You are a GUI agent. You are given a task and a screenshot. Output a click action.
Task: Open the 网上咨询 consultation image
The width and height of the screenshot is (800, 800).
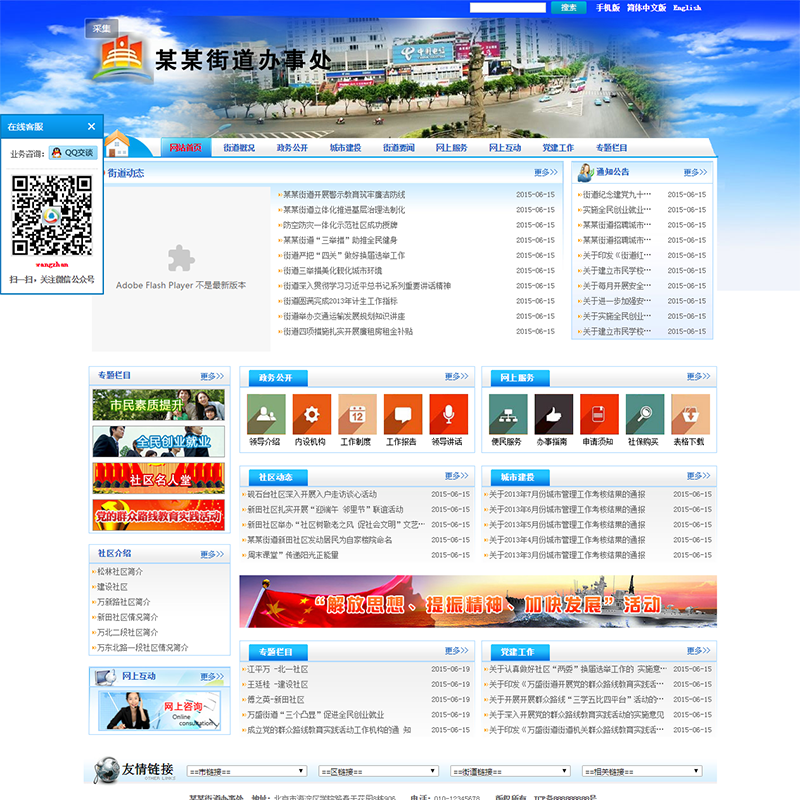click(159, 710)
